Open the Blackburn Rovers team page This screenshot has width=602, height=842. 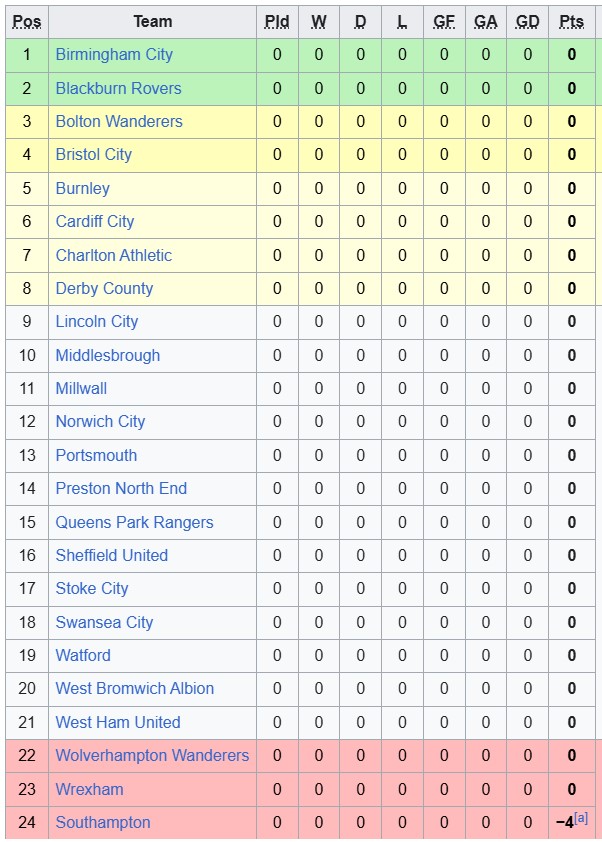118,88
